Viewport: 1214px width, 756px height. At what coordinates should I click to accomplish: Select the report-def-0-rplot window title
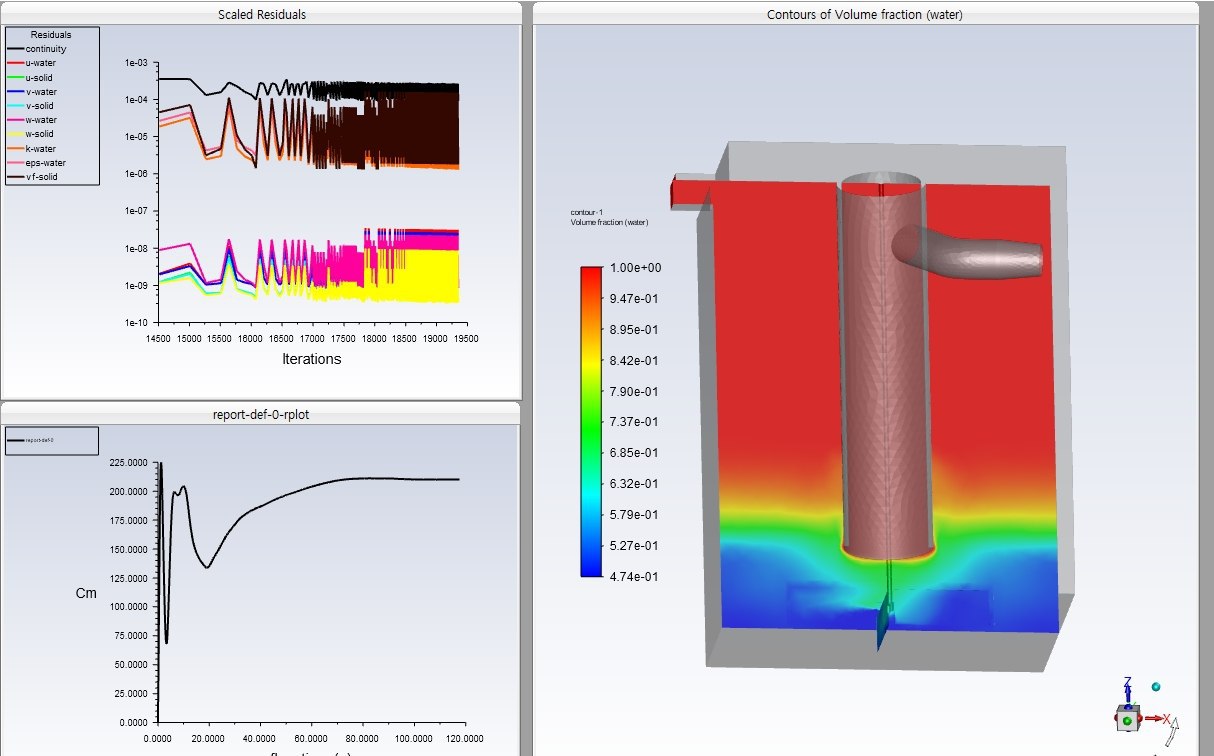262,414
